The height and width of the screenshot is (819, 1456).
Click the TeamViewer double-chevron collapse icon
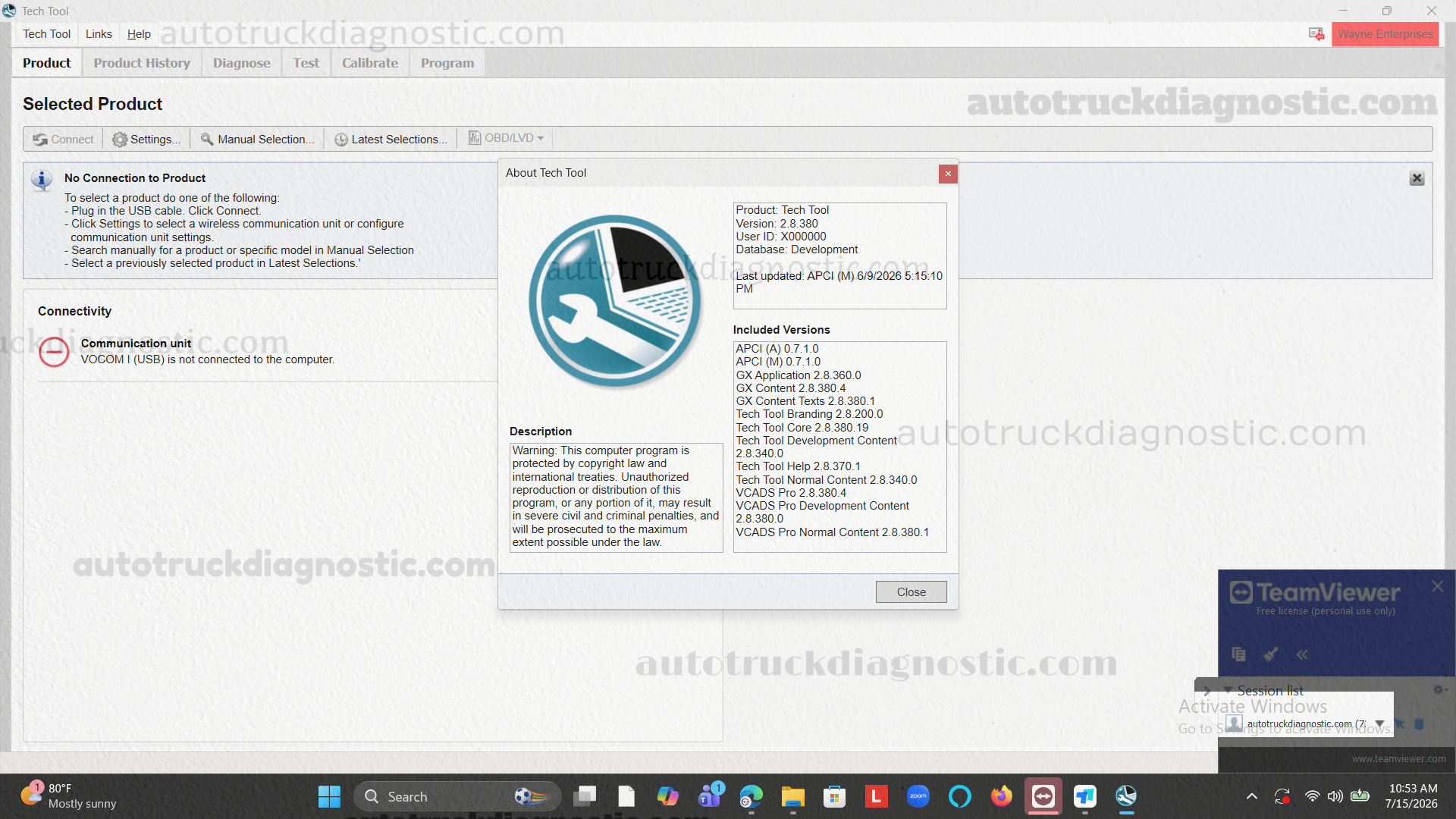pyautogui.click(x=1302, y=654)
